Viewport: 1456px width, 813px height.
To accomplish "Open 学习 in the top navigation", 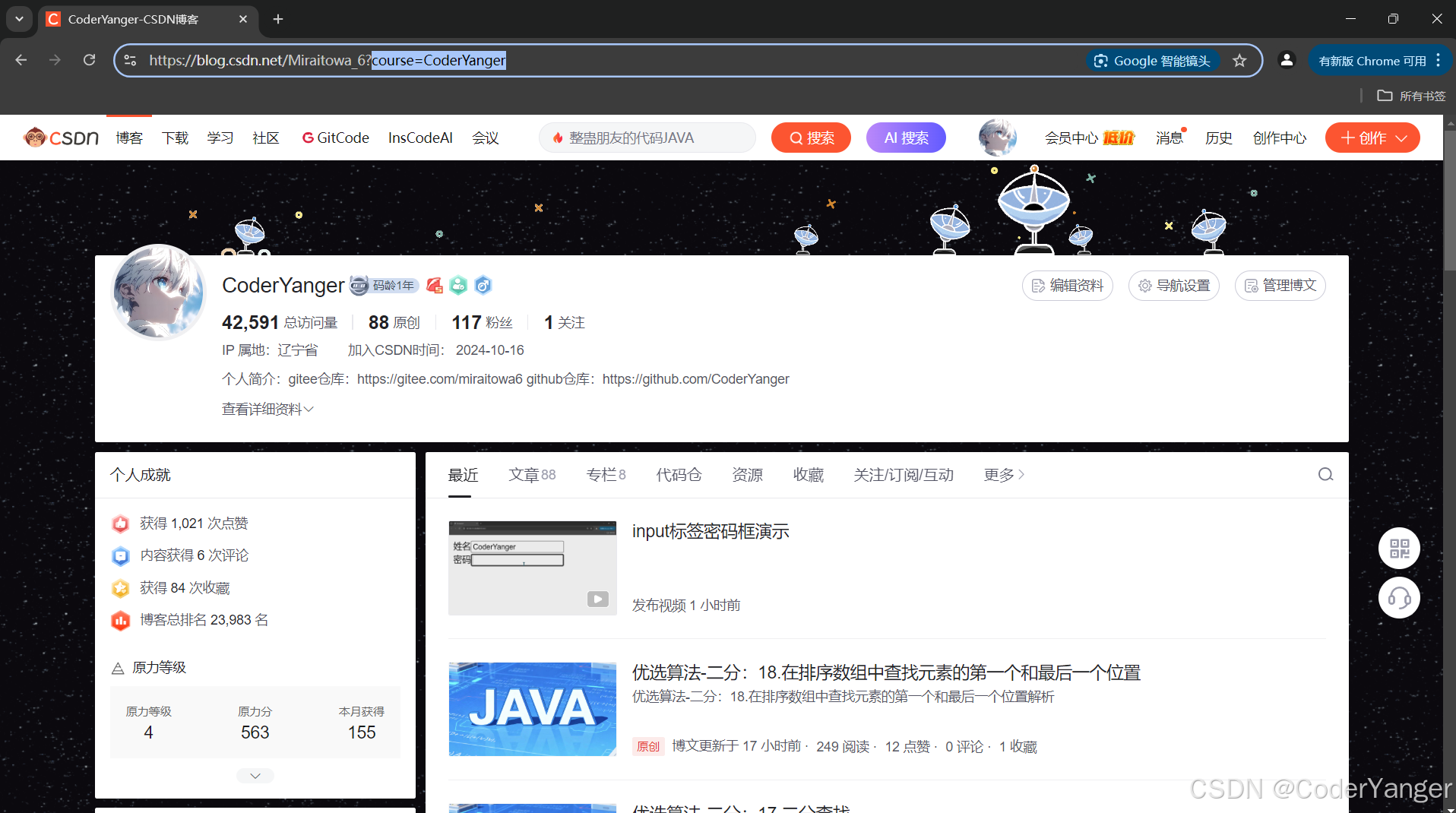I will 220,138.
